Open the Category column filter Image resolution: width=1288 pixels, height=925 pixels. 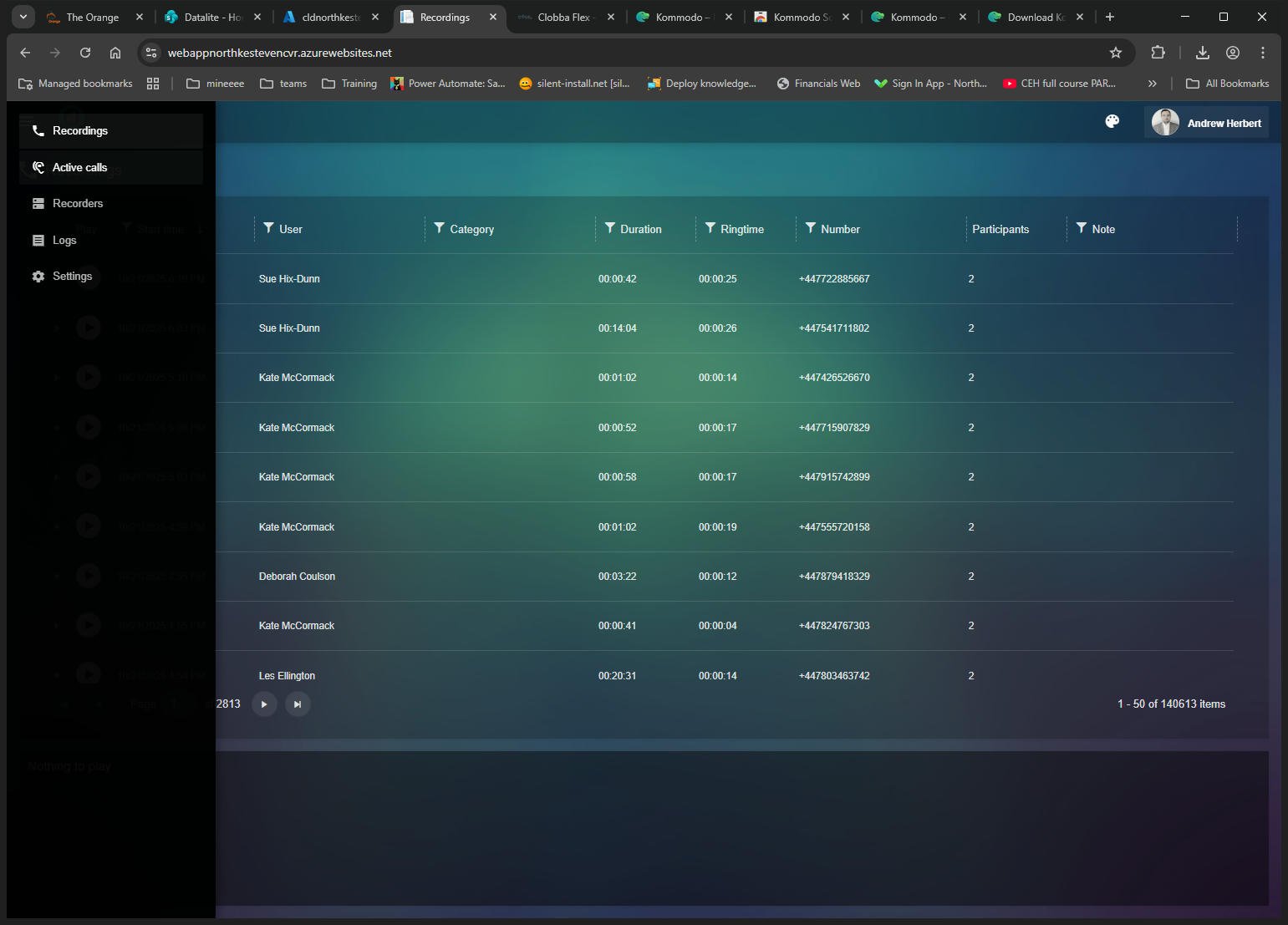tap(439, 228)
